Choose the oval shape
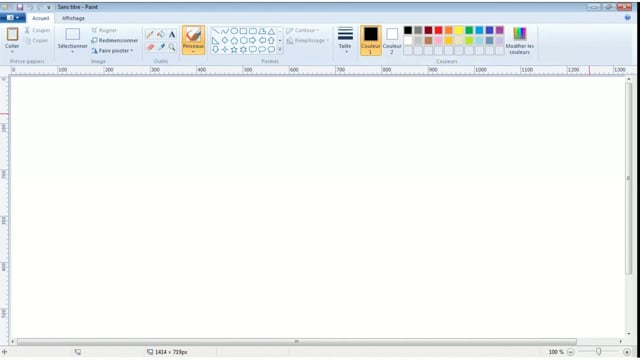This screenshot has width=640, height=360. pyautogui.click(x=234, y=31)
